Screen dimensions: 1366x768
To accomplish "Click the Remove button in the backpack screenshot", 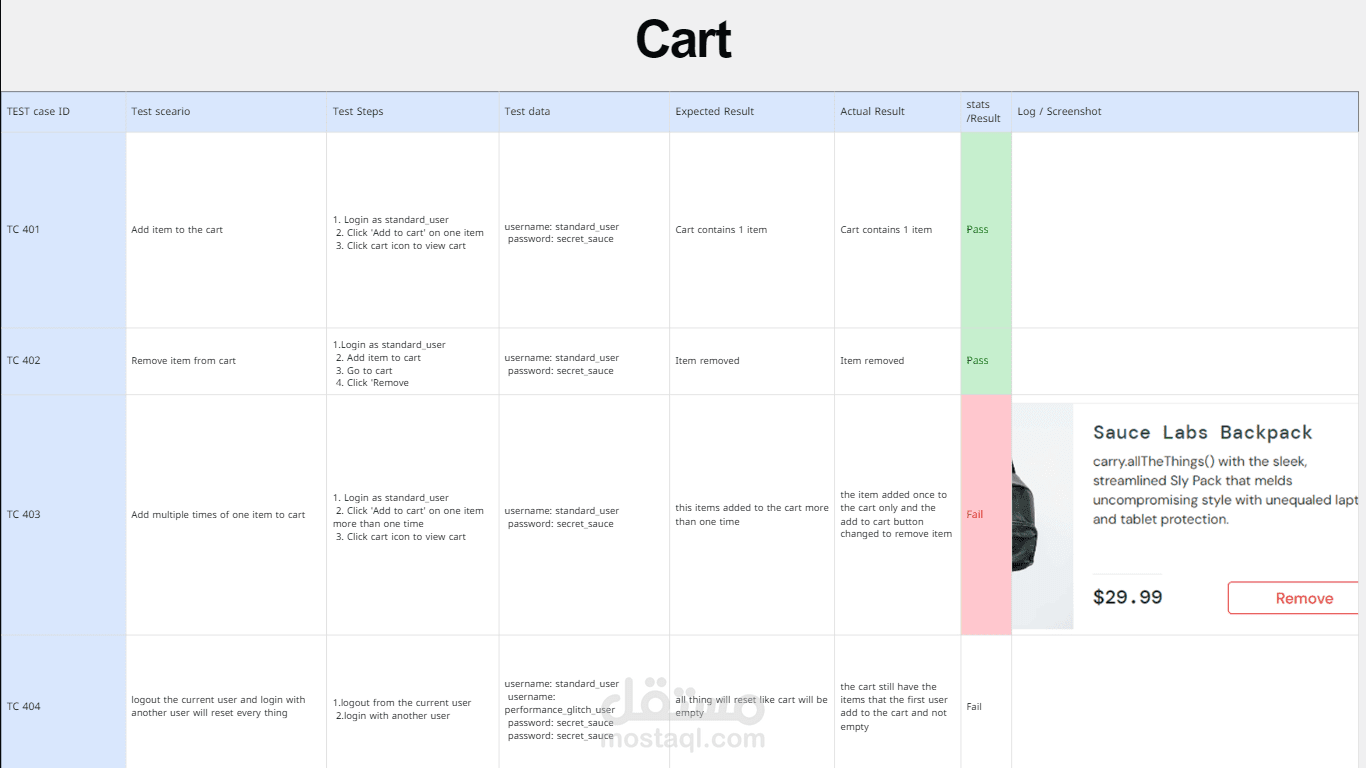I will (x=1293, y=598).
